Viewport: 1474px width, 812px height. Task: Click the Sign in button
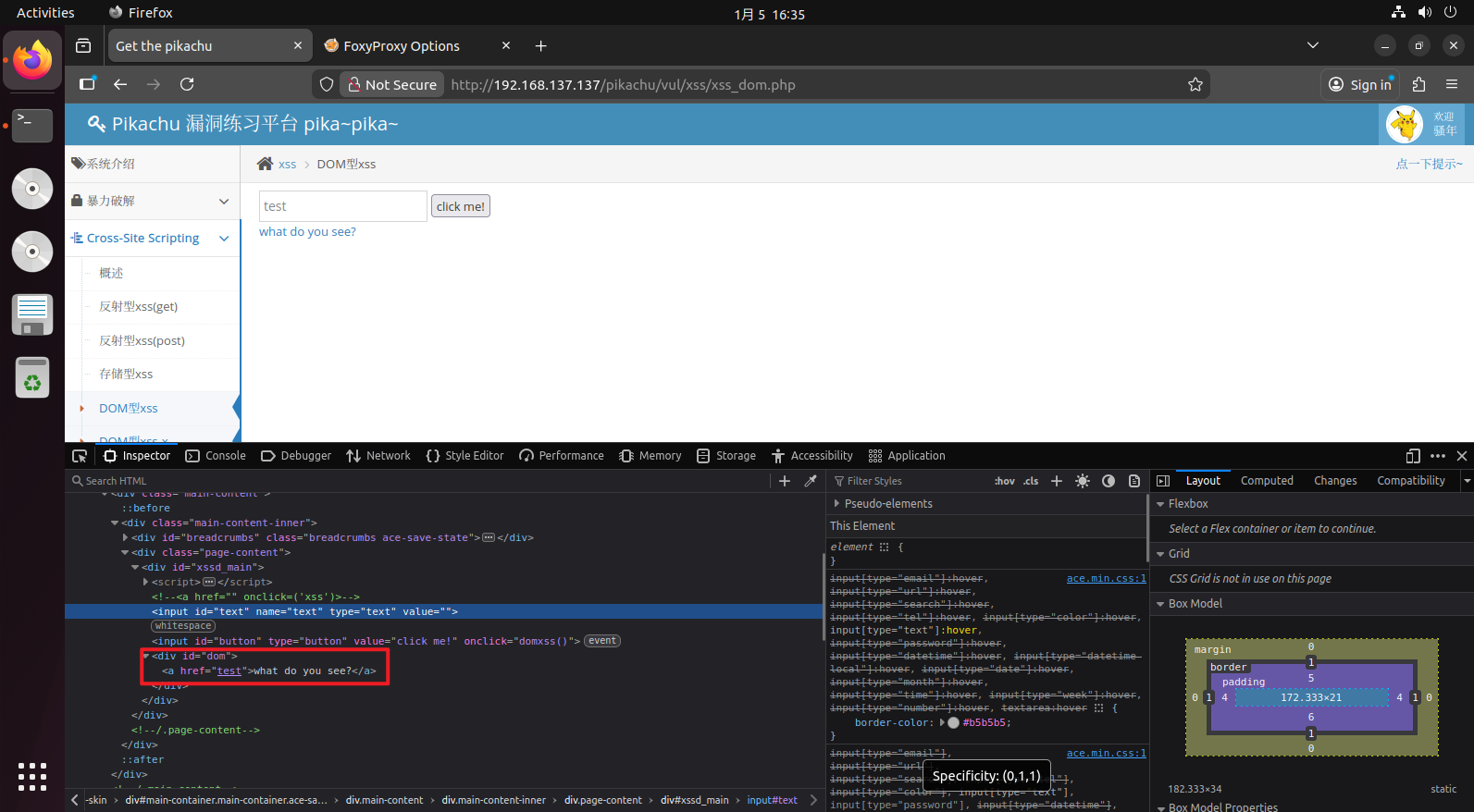(1360, 84)
